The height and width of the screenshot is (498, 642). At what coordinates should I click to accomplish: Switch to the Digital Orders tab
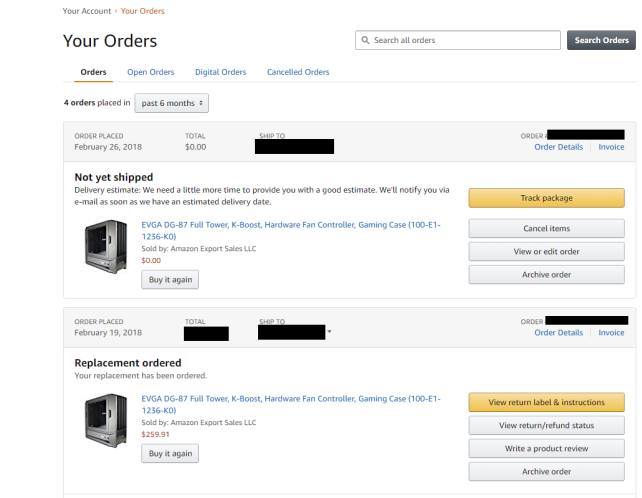(x=220, y=72)
